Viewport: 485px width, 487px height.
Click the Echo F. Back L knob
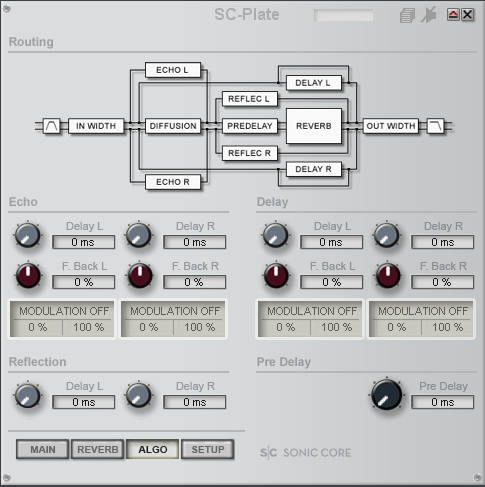28,276
